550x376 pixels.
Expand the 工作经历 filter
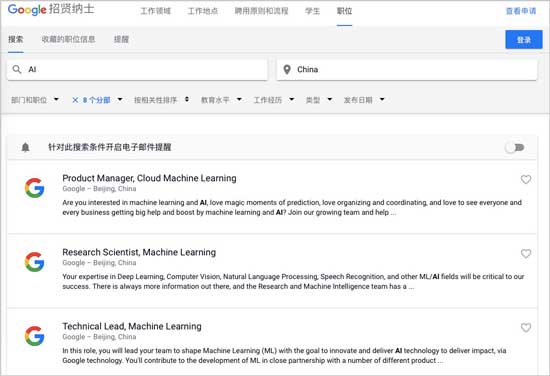click(x=274, y=100)
